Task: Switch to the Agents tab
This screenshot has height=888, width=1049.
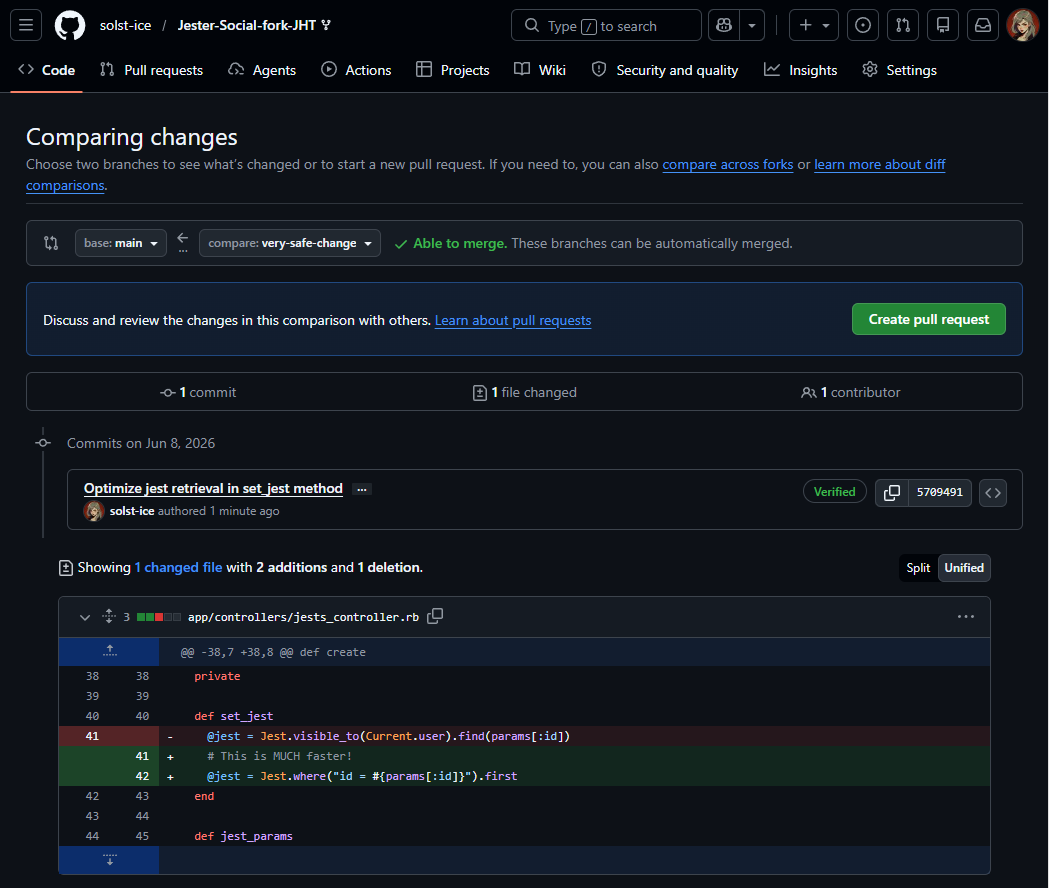Action: coord(262,70)
